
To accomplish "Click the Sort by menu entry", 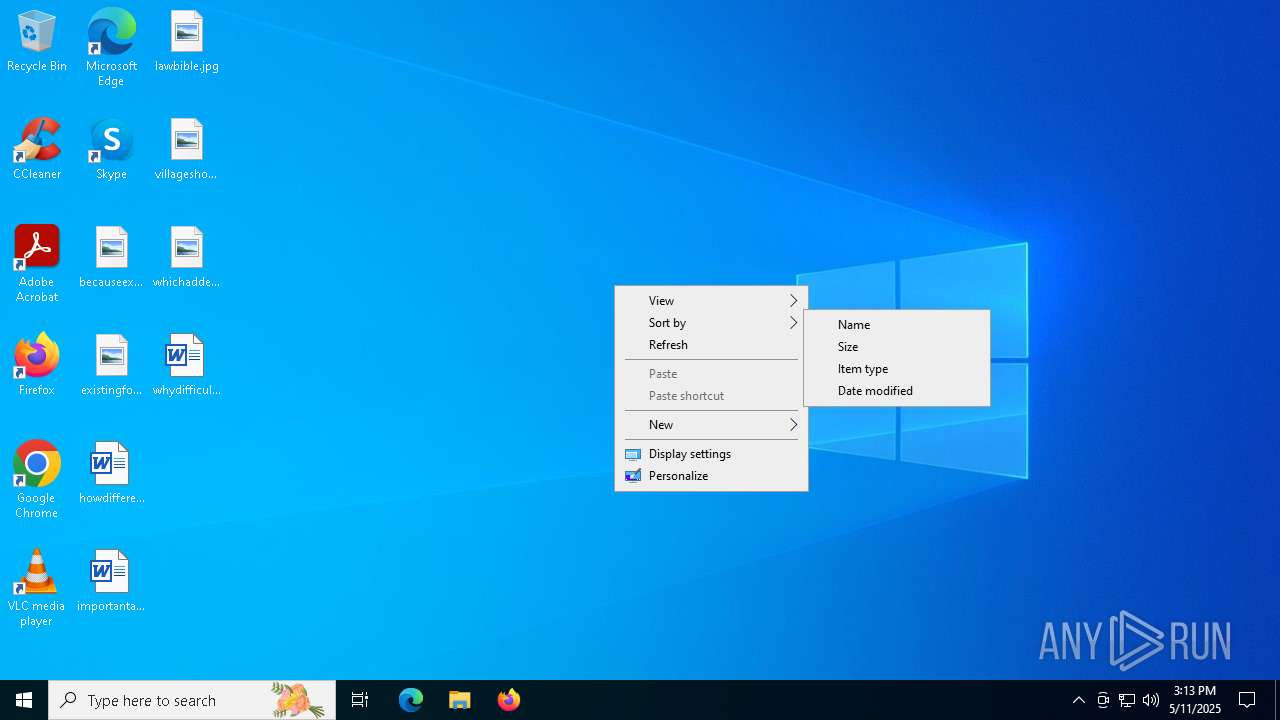I will (711, 323).
